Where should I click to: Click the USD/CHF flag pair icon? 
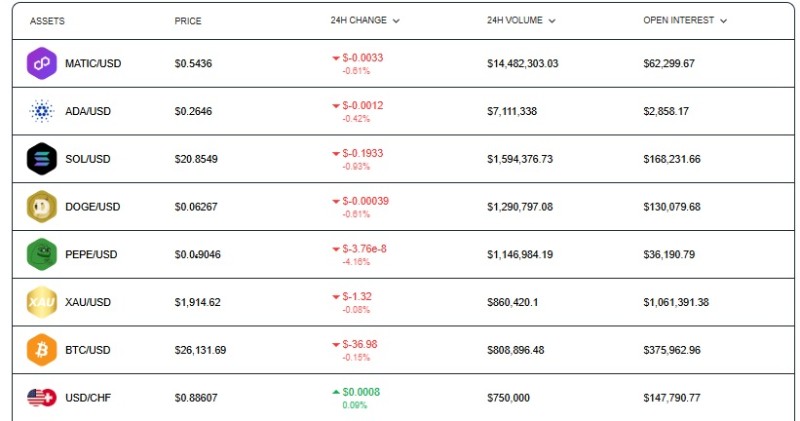42,398
